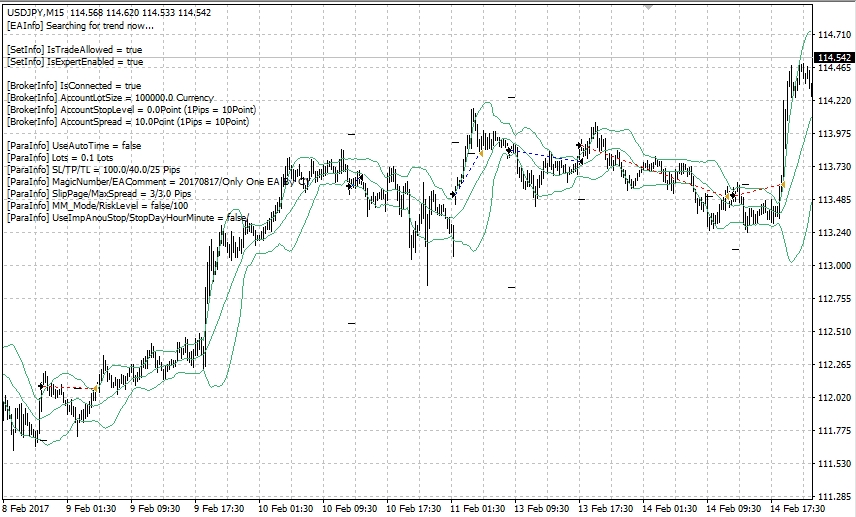Click the '[BrokerInfo] IsConnected = true' line
Screen dimensions: 856x517
(74, 86)
